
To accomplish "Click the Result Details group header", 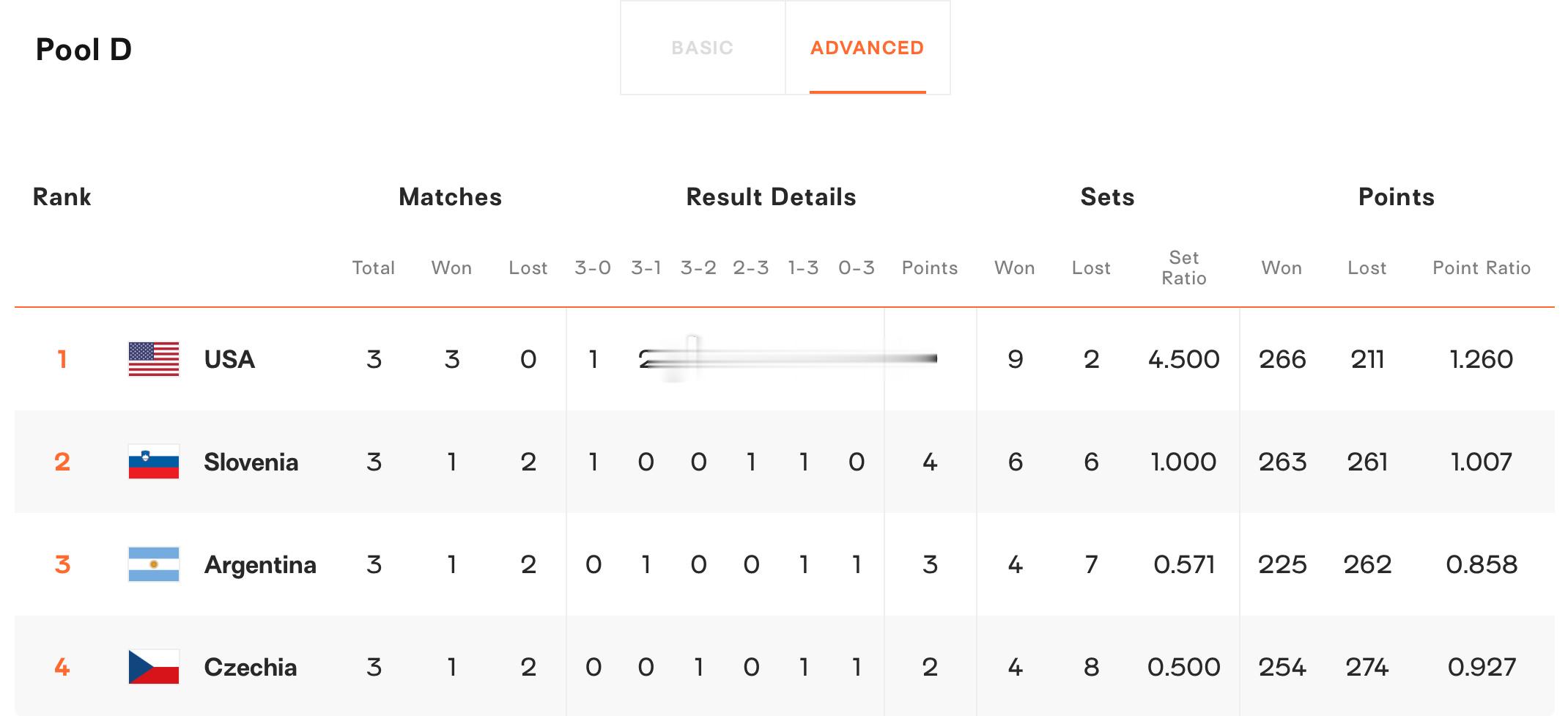I will pos(772,197).
